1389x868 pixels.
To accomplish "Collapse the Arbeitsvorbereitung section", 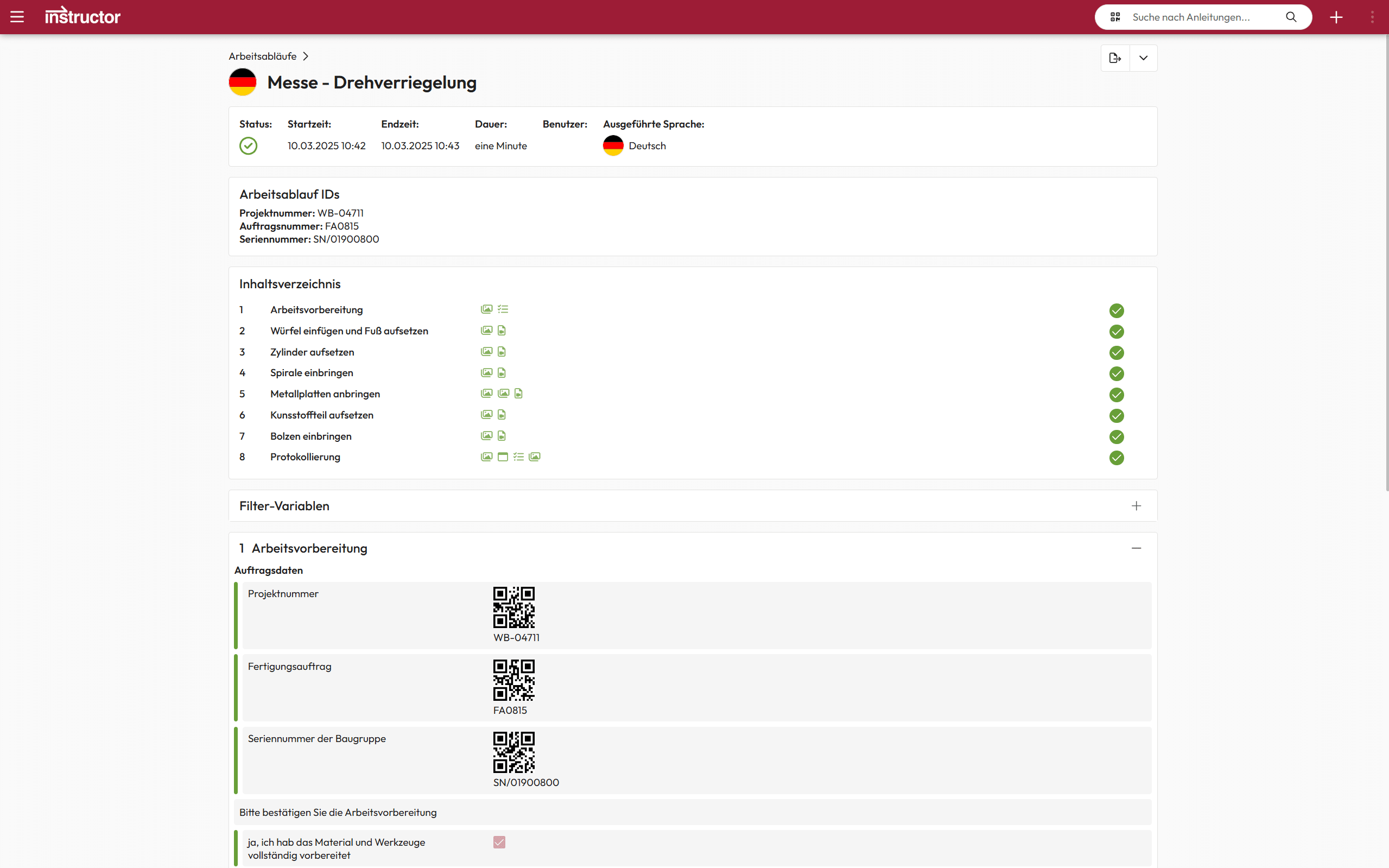I will 1136,548.
